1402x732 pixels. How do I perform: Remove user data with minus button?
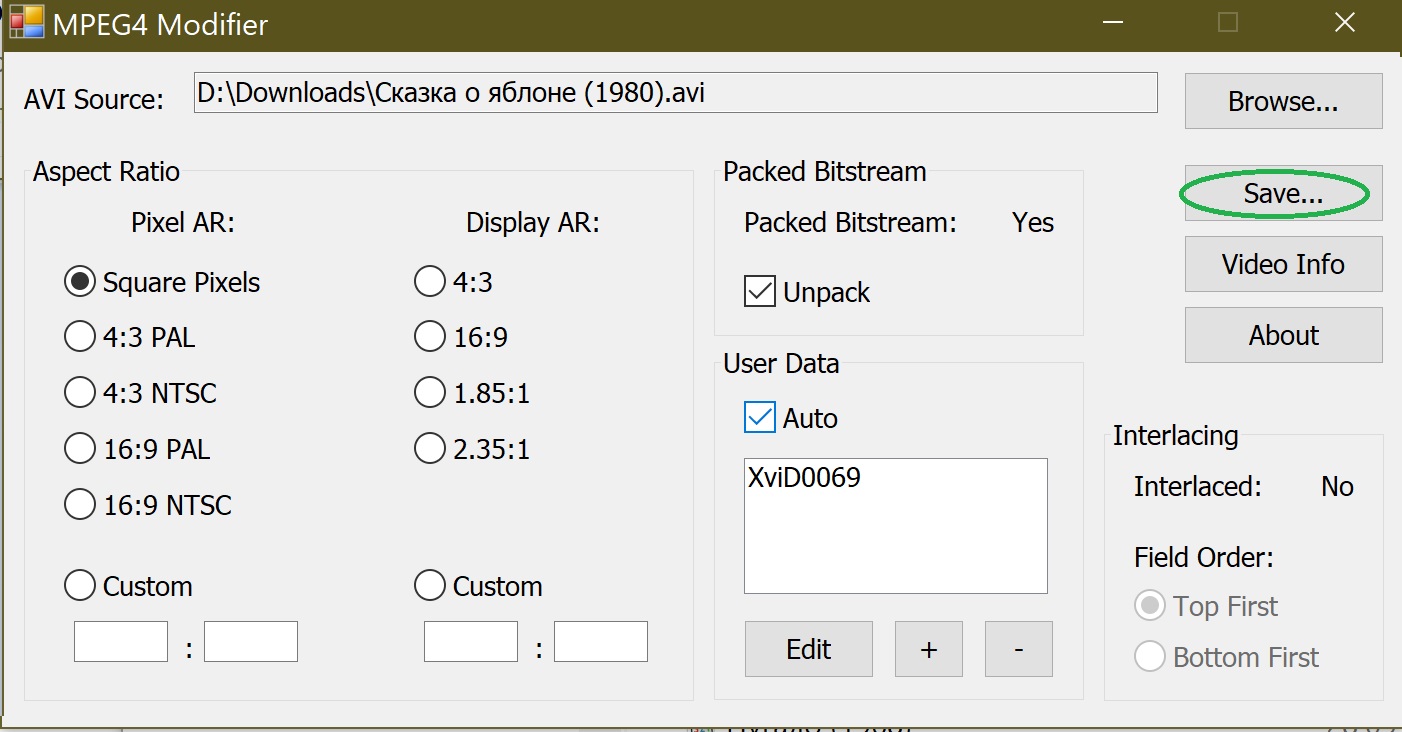[x=1018, y=649]
